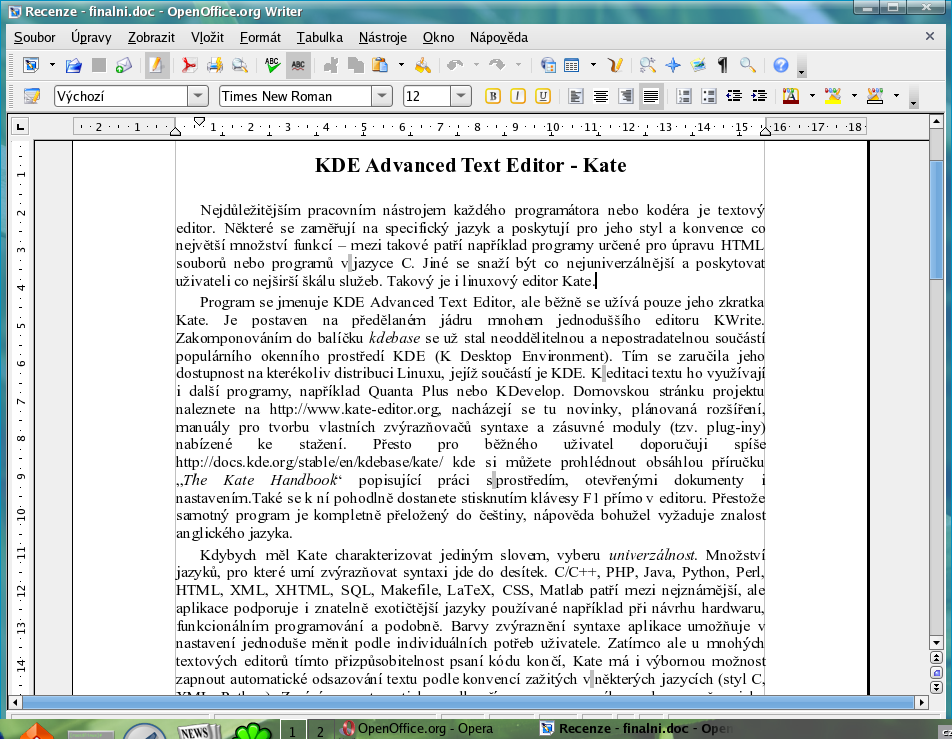This screenshot has height=739, width=952.
Task: Open the Nástroje menu
Action: coord(382,38)
